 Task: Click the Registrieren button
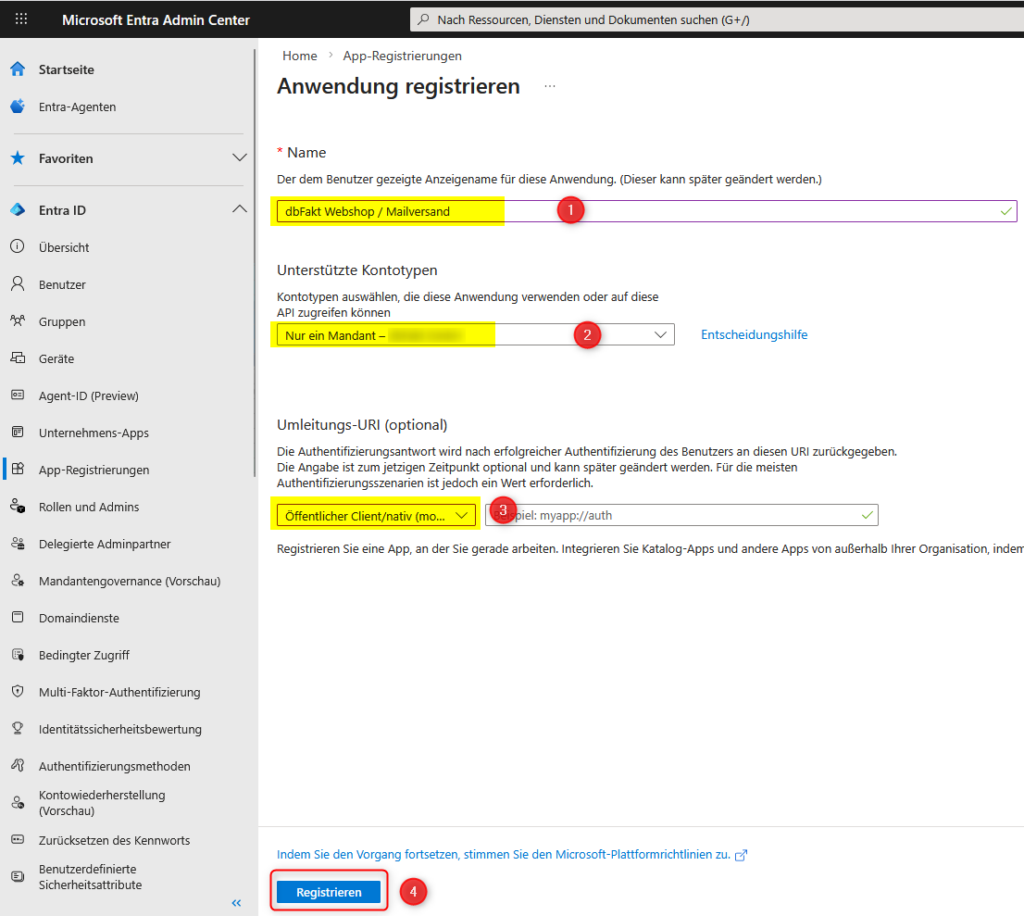tap(329, 892)
